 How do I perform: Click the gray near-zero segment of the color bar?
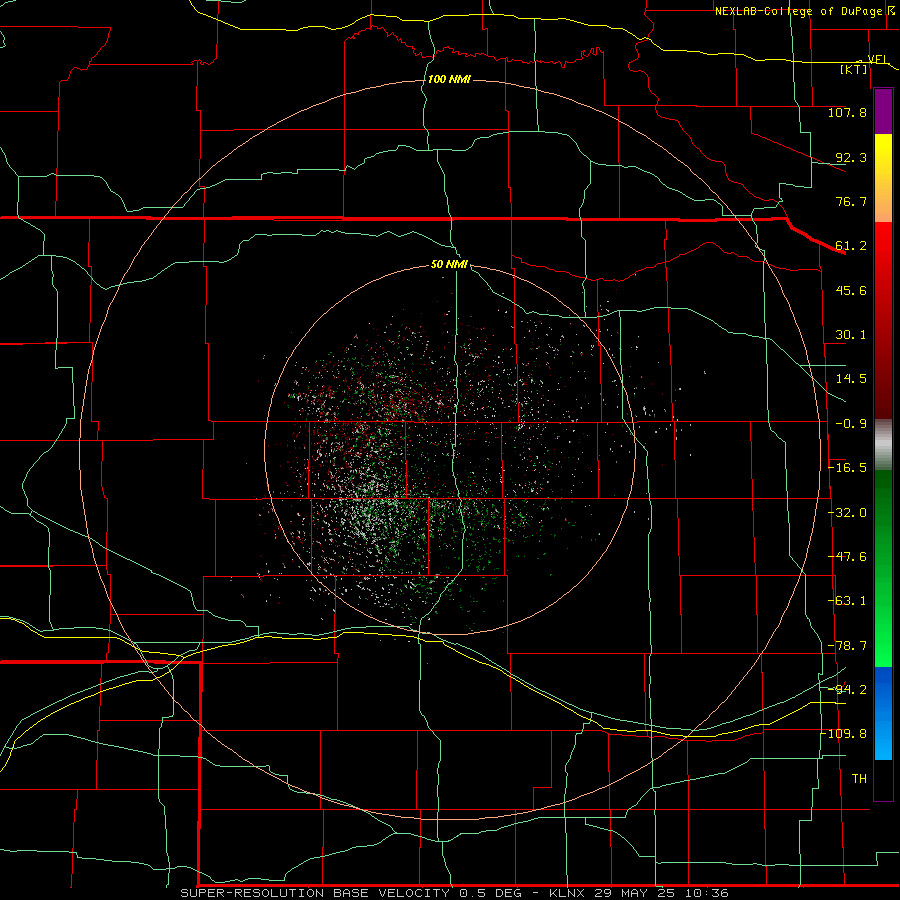pos(883,445)
